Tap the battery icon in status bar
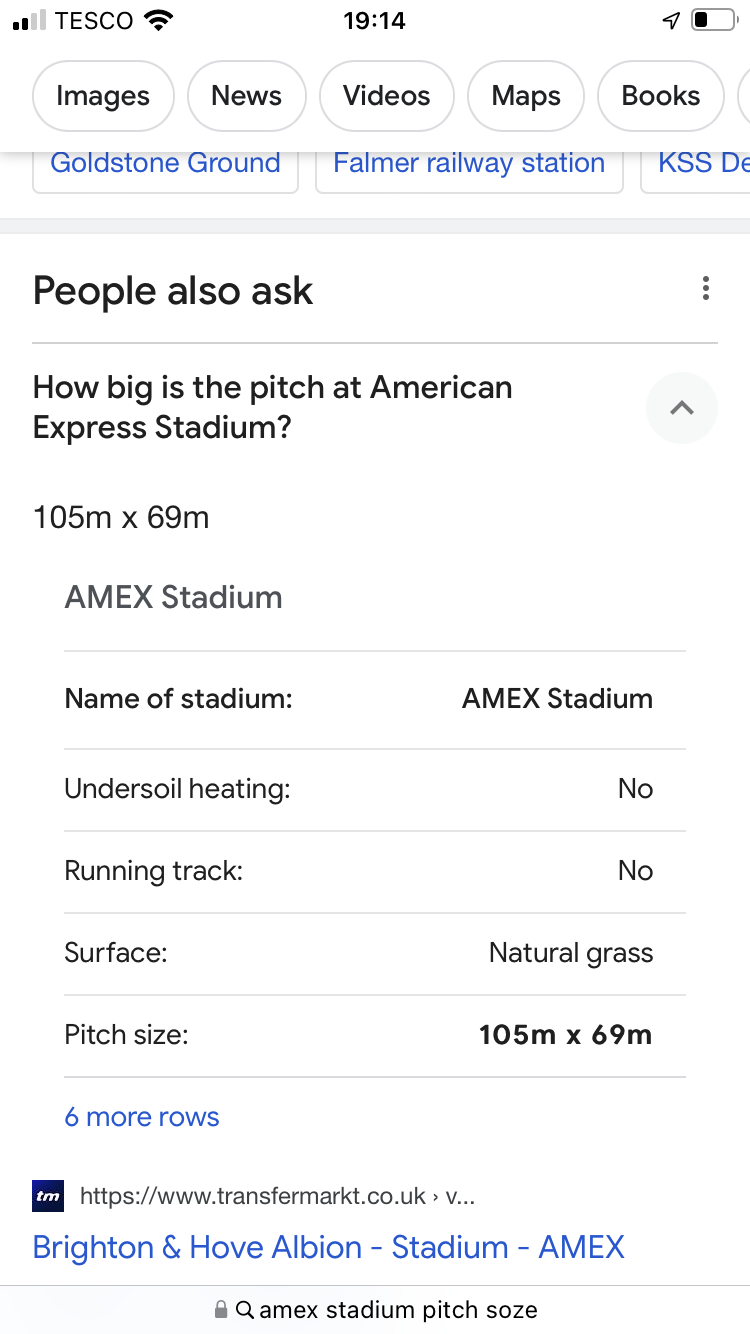Viewport: 750px width, 1334px height. point(714,21)
